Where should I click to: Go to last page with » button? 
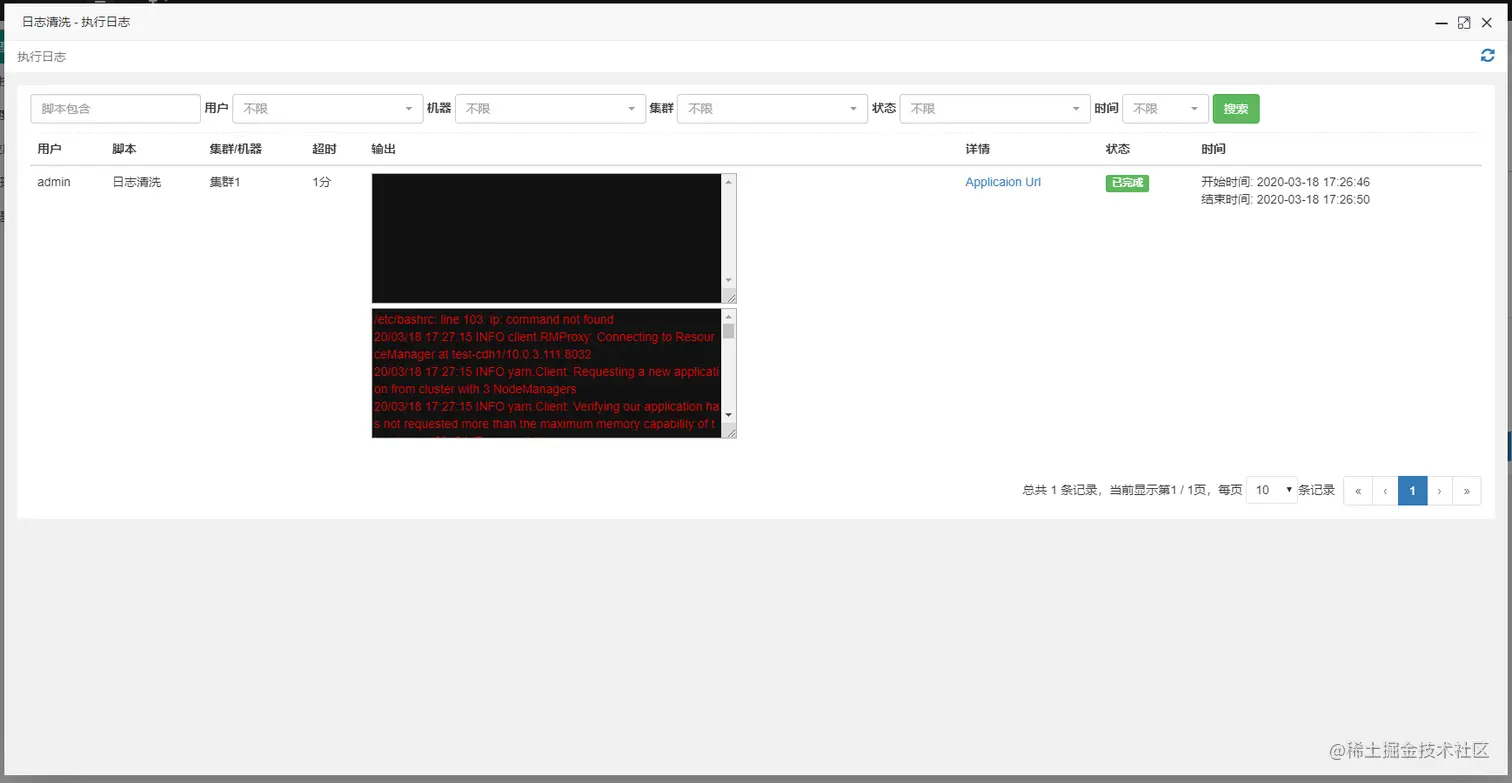pyautogui.click(x=1467, y=491)
